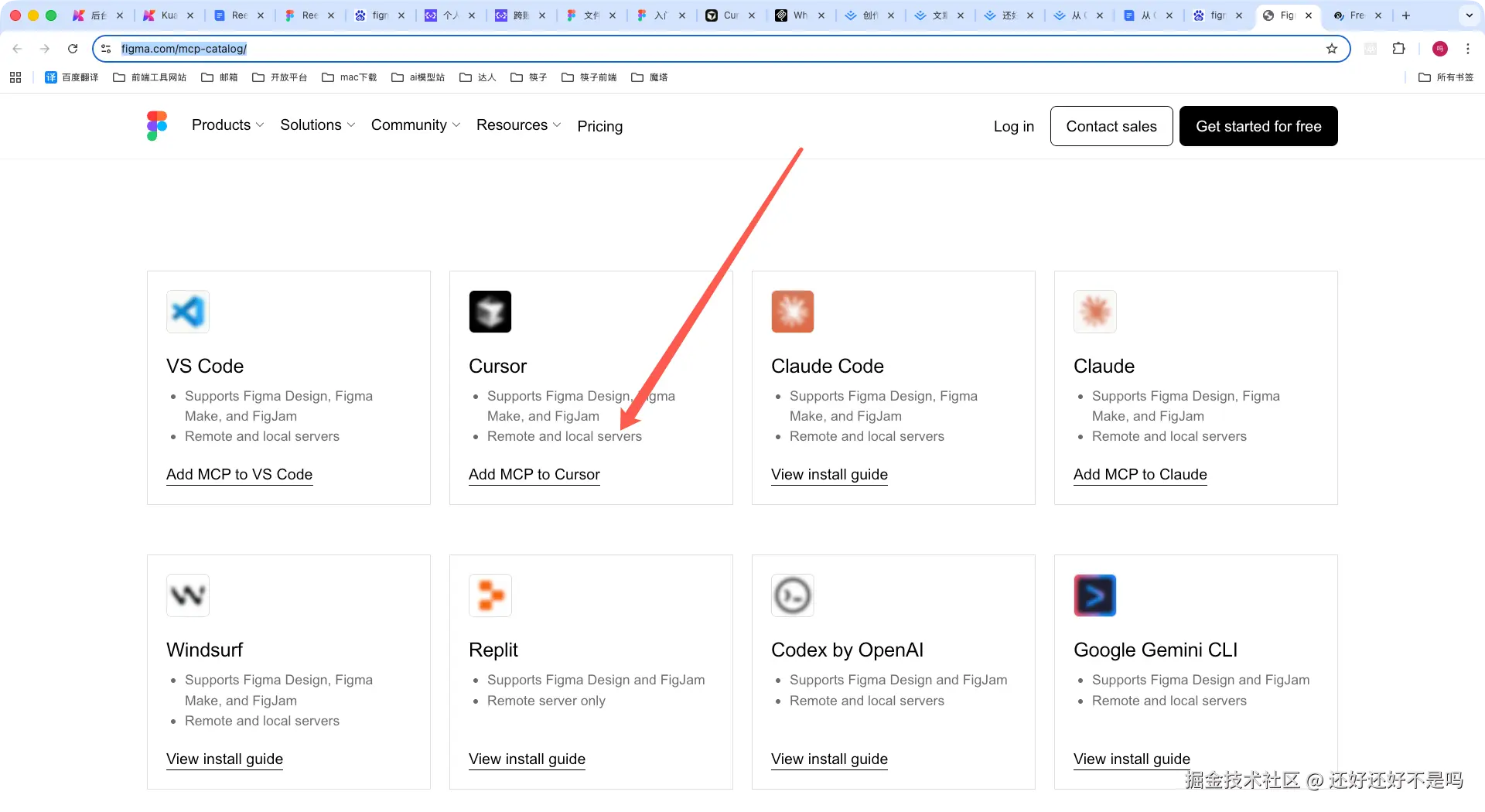Click the Log in link

click(x=1013, y=126)
